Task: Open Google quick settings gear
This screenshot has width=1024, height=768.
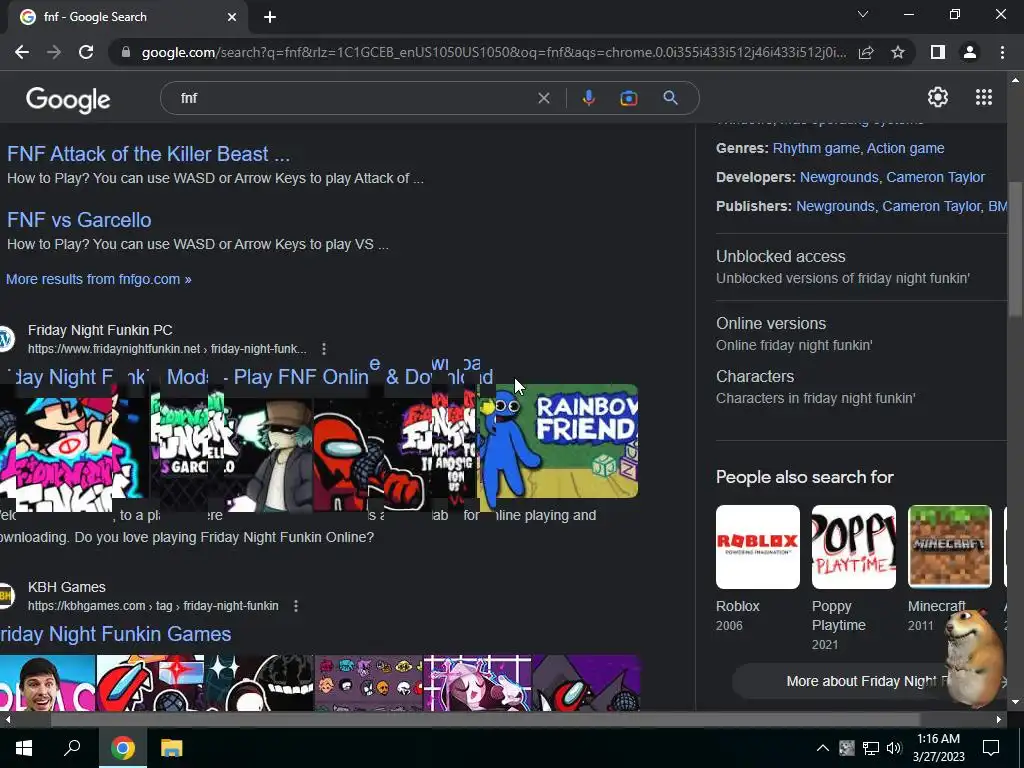Action: click(938, 97)
